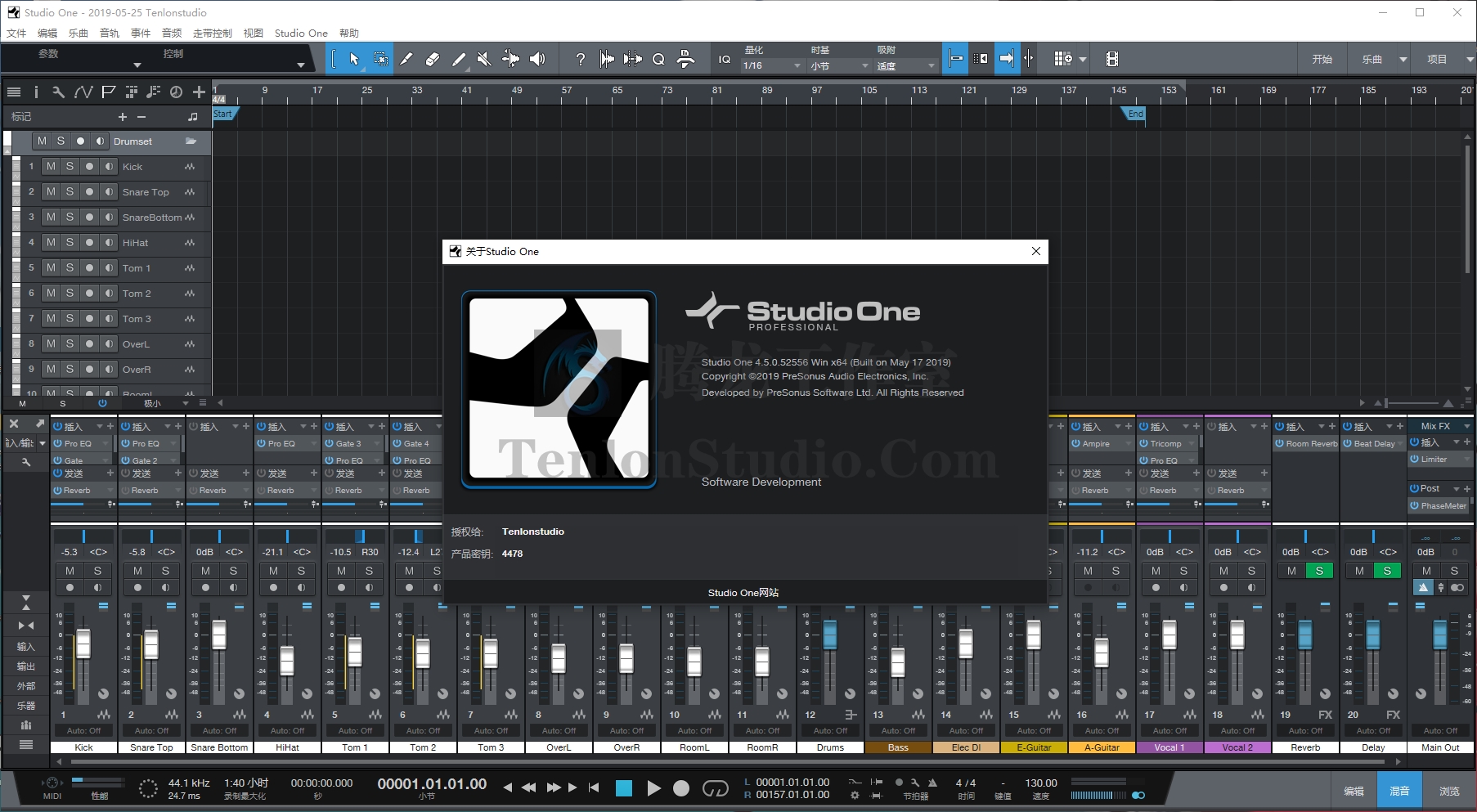Viewport: 1477px width, 812px height.
Task: Select the Bend tool
Action: pyautogui.click(x=510, y=59)
